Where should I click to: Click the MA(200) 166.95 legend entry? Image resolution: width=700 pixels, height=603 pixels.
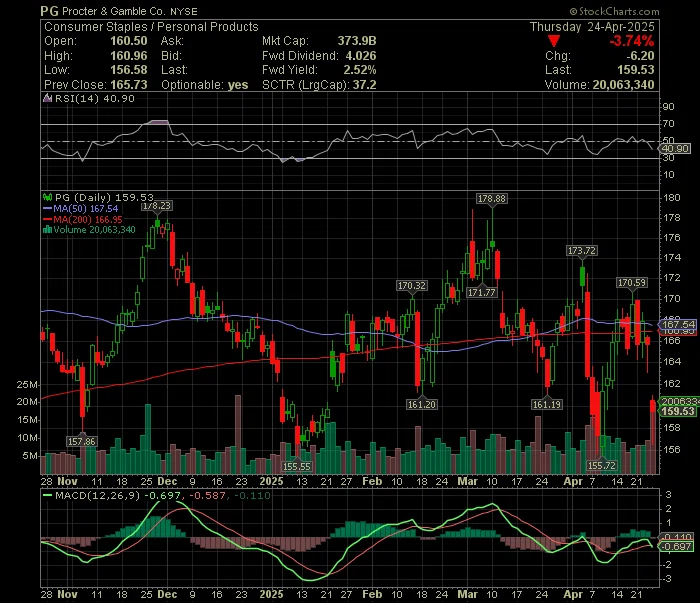(88, 220)
